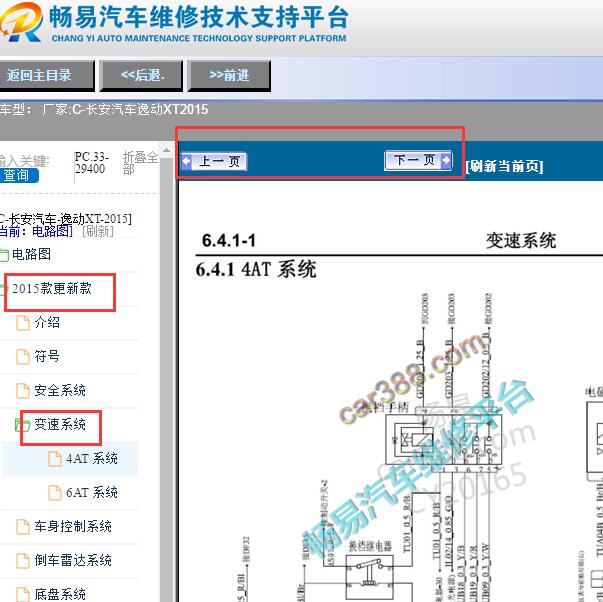Image resolution: width=603 pixels, height=602 pixels.
Task: Click the 6.4.1-1 page number text
Action: [229, 241]
